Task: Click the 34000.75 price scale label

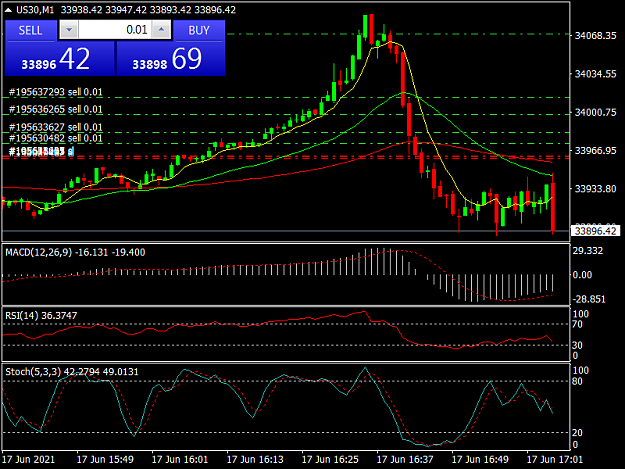Action: (x=596, y=113)
